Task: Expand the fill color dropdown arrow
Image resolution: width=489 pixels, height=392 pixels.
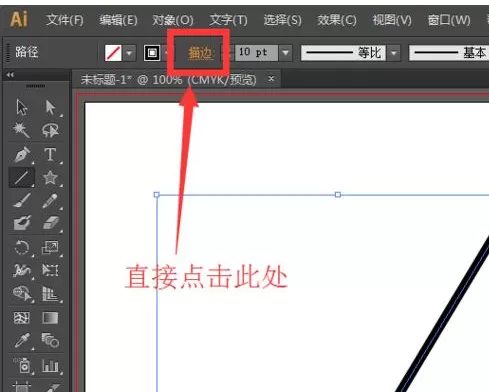Action: click(x=129, y=53)
